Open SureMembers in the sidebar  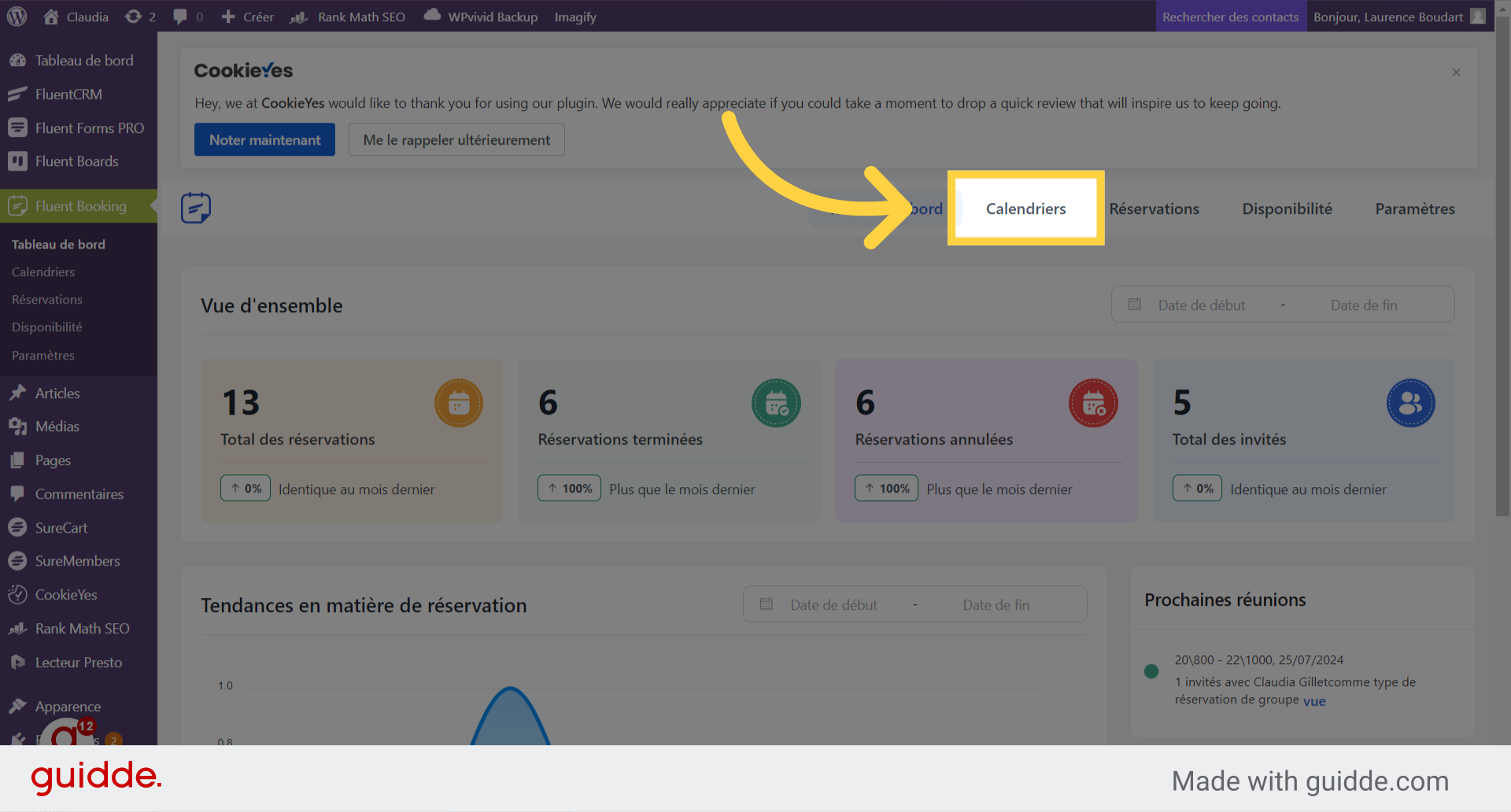[79, 561]
